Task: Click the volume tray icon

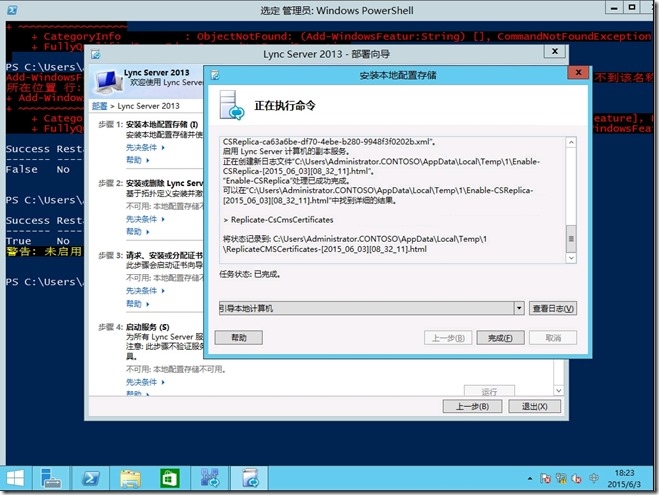Action: 577,479
